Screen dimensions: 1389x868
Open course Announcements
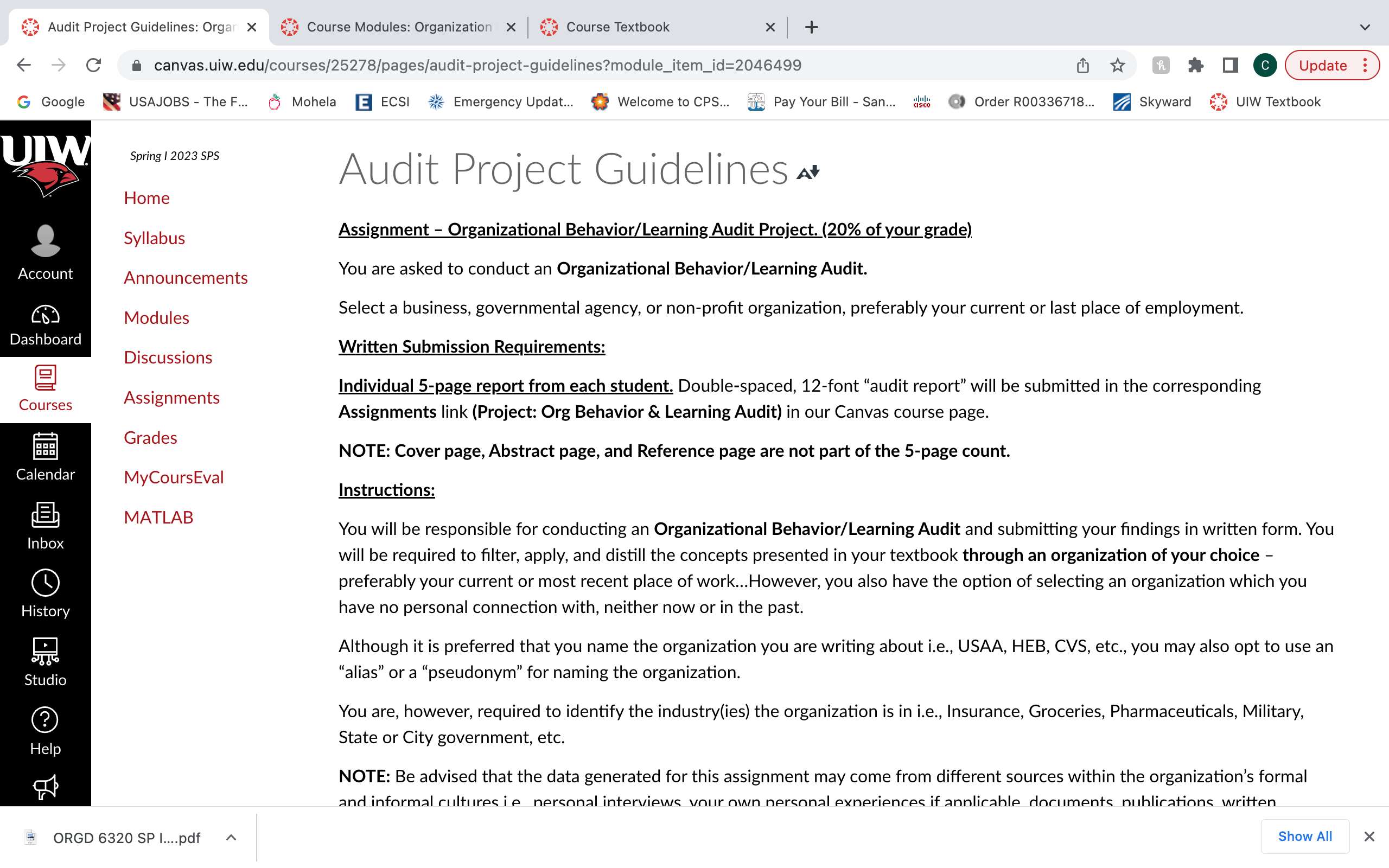coord(186,278)
